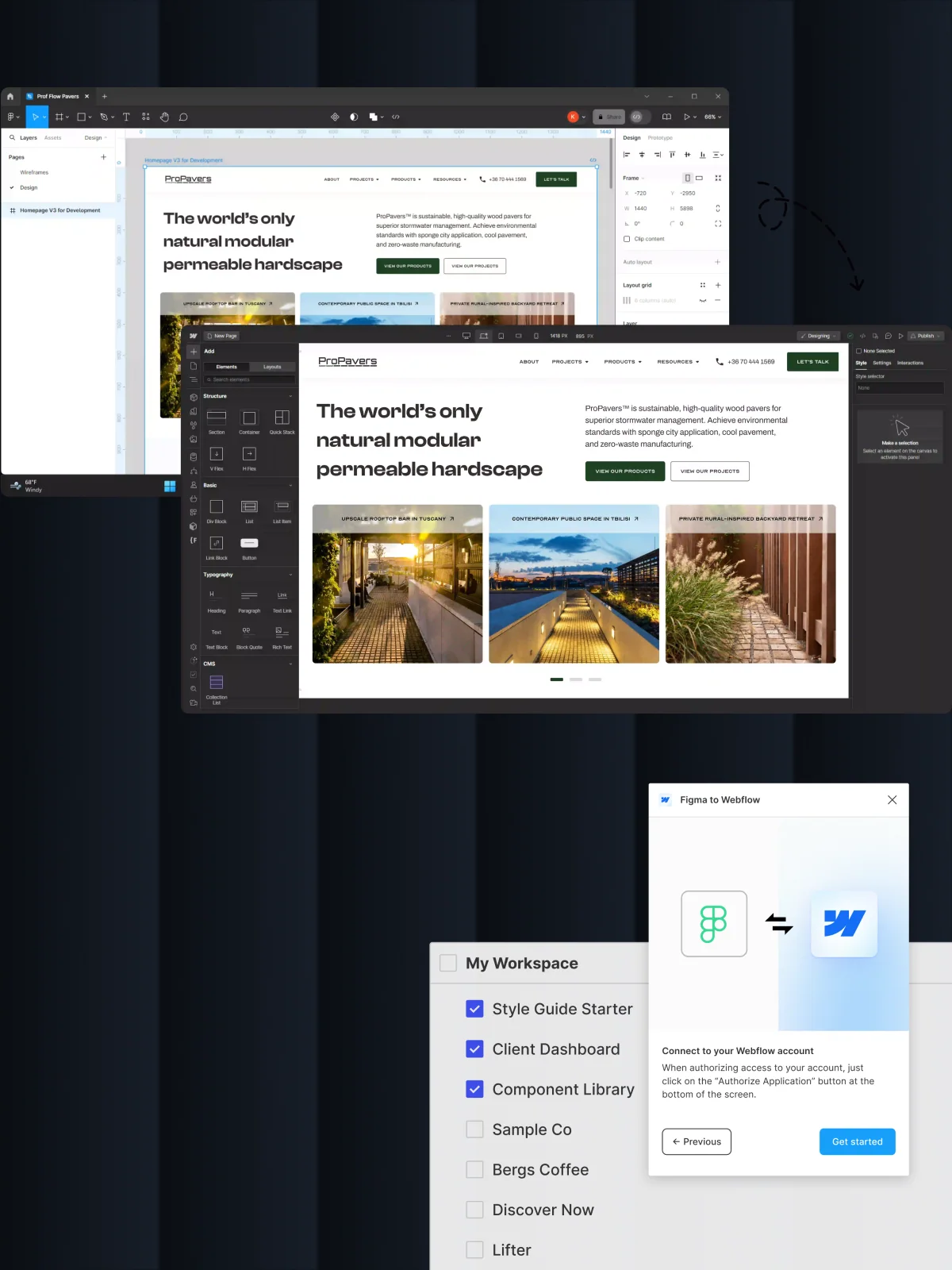952x1270 pixels.
Task: Open the Designing mode dropdown in Webflow
Action: tap(819, 336)
